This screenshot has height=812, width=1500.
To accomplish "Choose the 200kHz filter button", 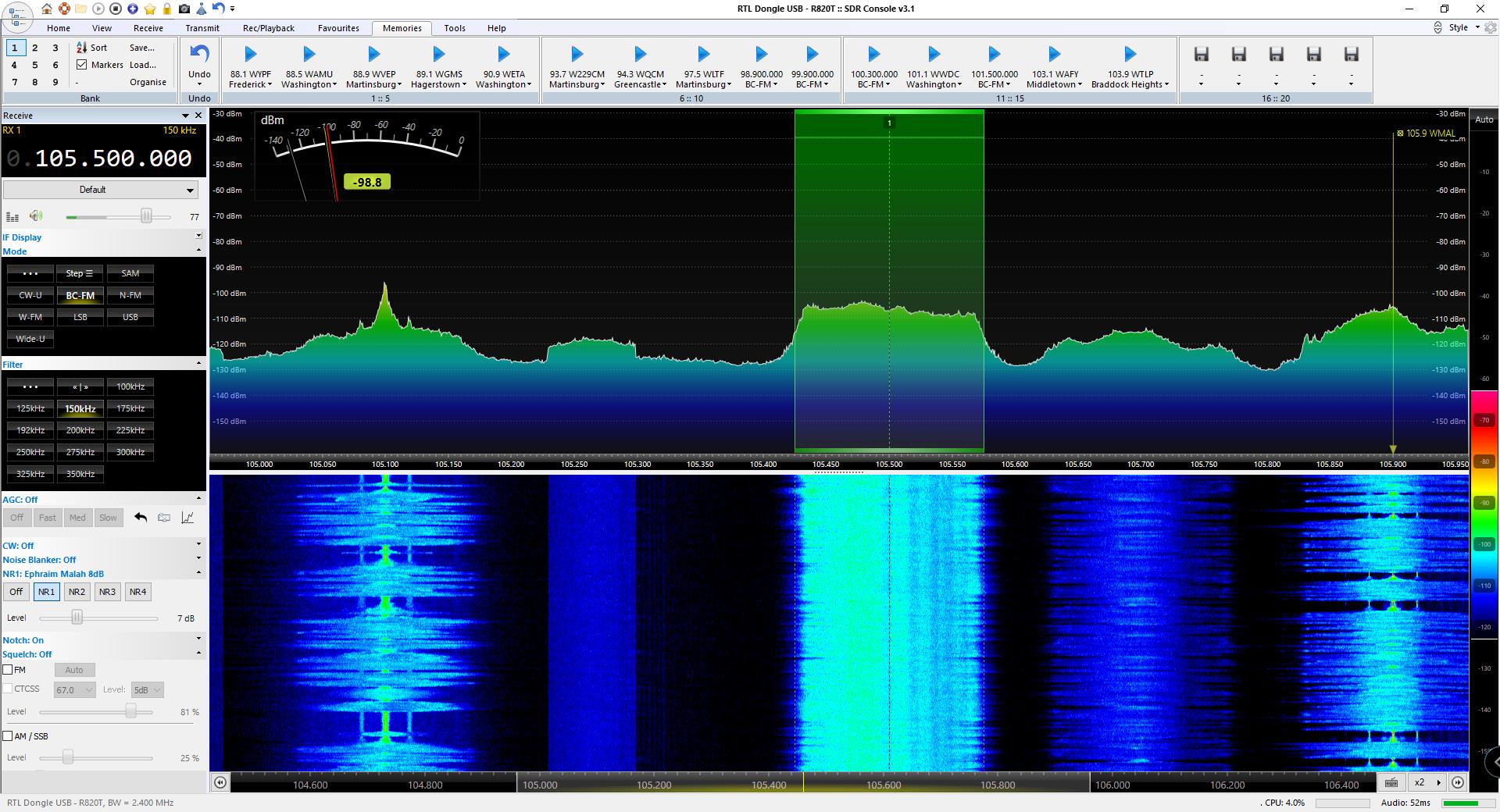I will [x=80, y=430].
